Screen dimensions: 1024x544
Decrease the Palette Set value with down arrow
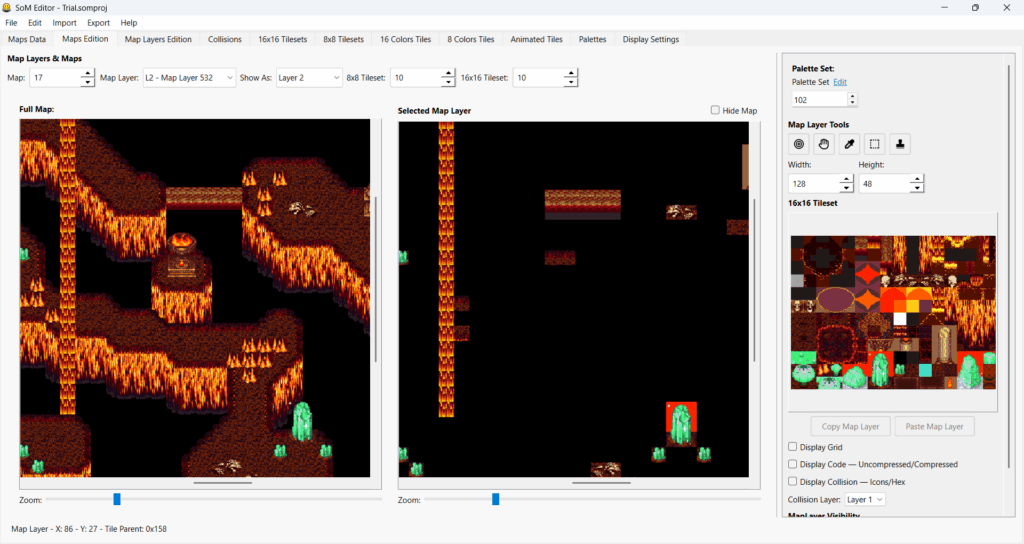(852, 103)
